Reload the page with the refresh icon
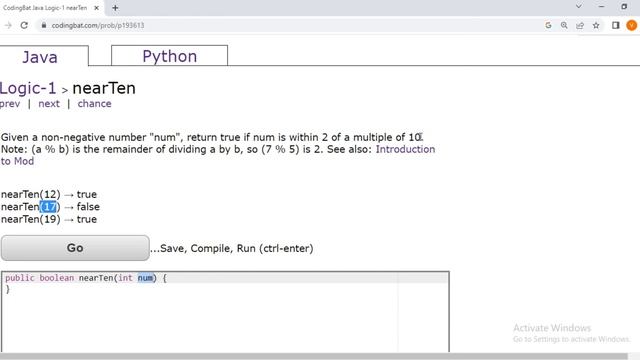This screenshot has width=640, height=360. click(24, 25)
